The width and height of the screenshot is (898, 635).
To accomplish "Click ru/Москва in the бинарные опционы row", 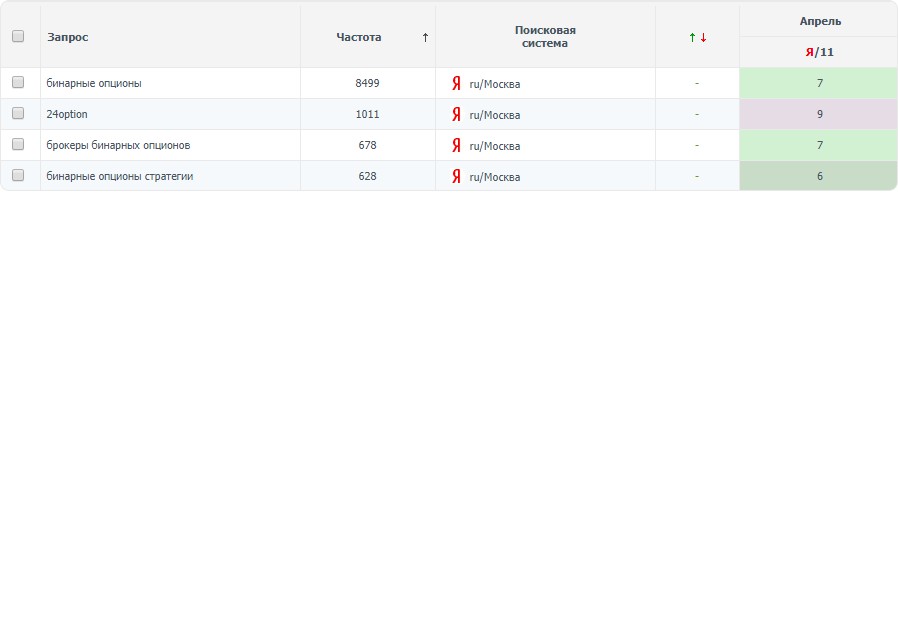I will tap(495, 84).
